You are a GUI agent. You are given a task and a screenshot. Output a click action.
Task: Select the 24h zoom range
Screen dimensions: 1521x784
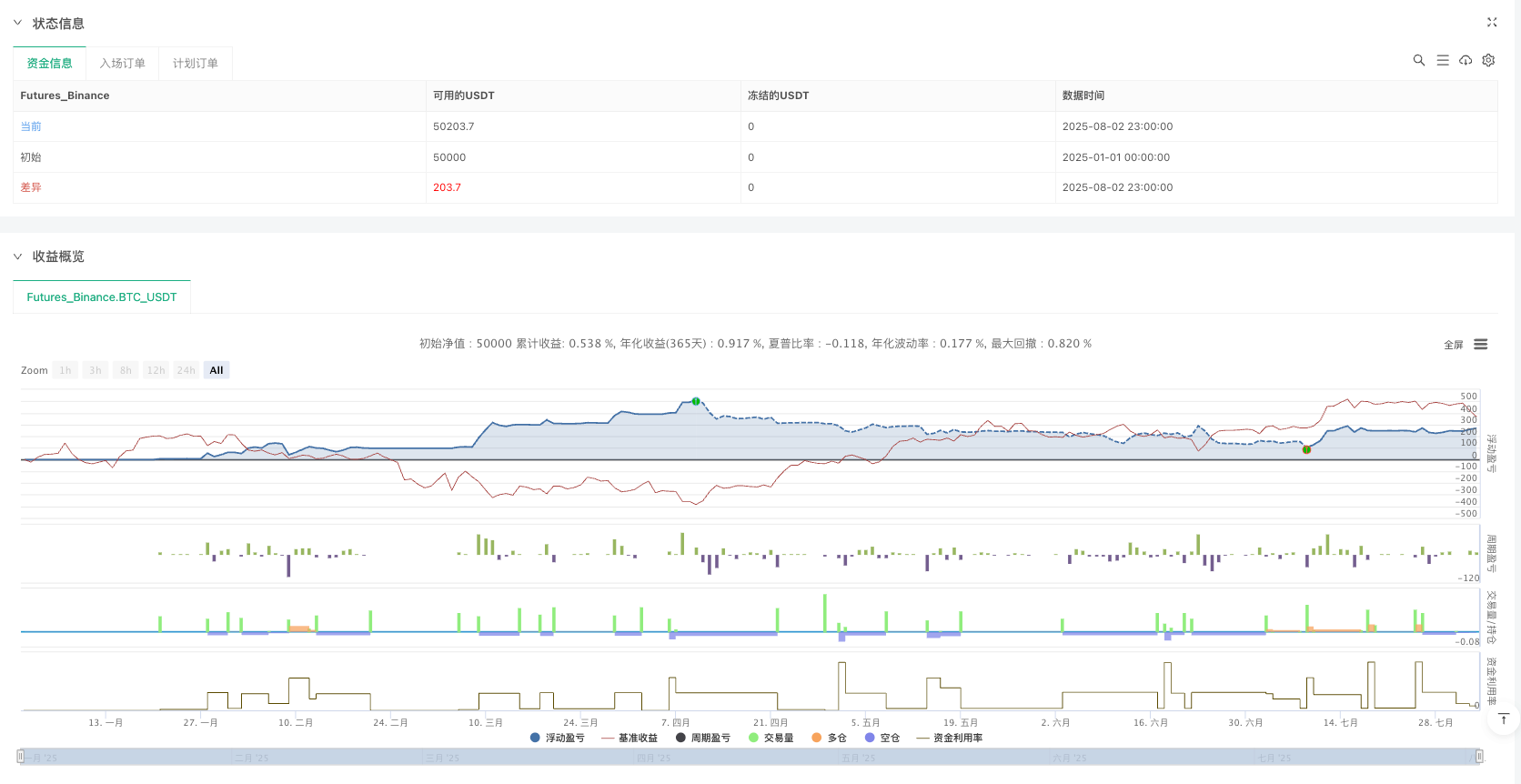click(186, 370)
